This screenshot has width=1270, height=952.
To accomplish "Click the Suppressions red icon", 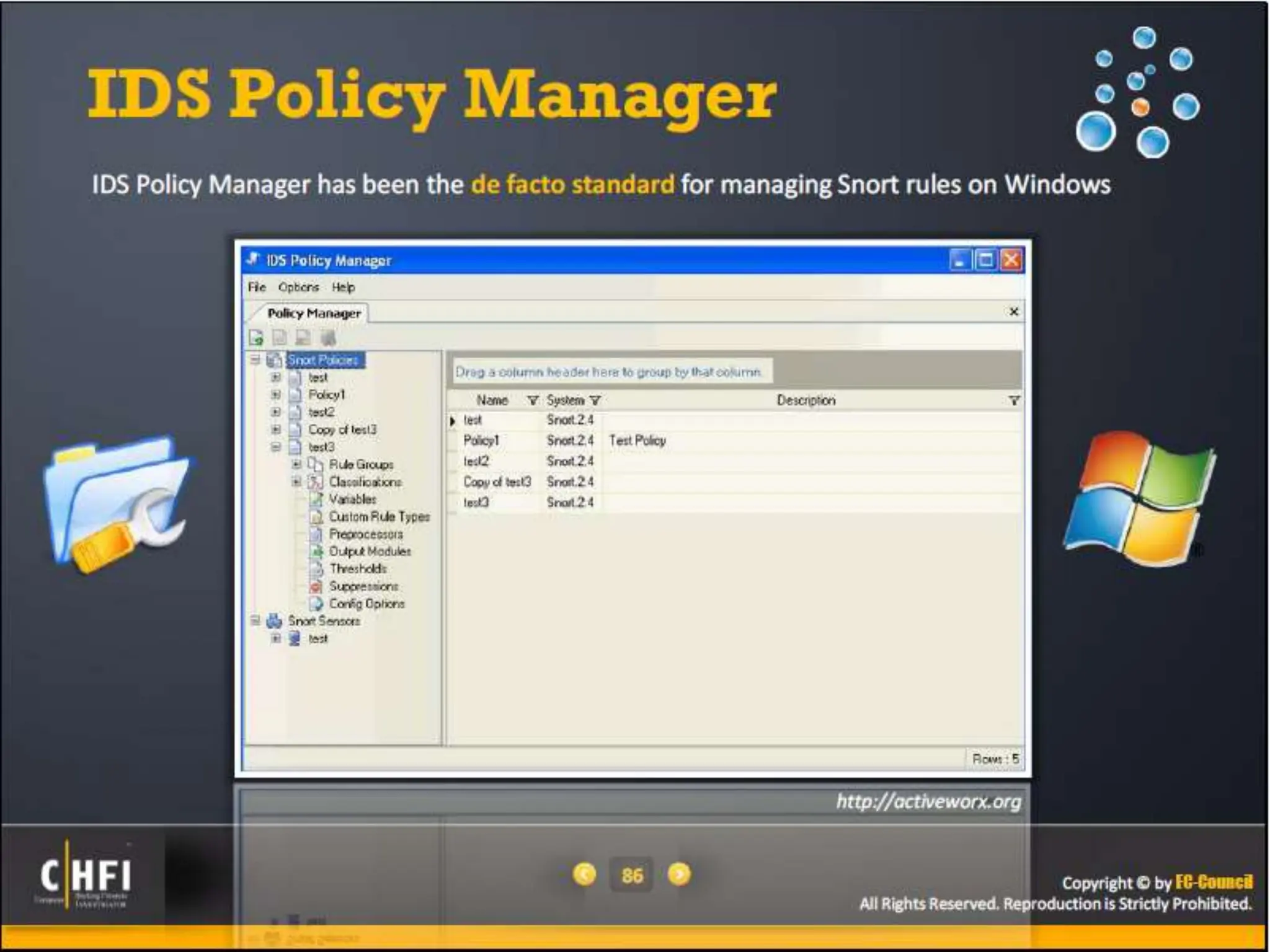I will [x=316, y=586].
